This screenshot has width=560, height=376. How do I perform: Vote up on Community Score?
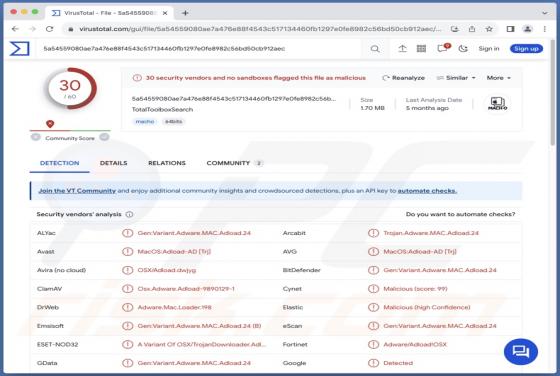[x=104, y=137]
